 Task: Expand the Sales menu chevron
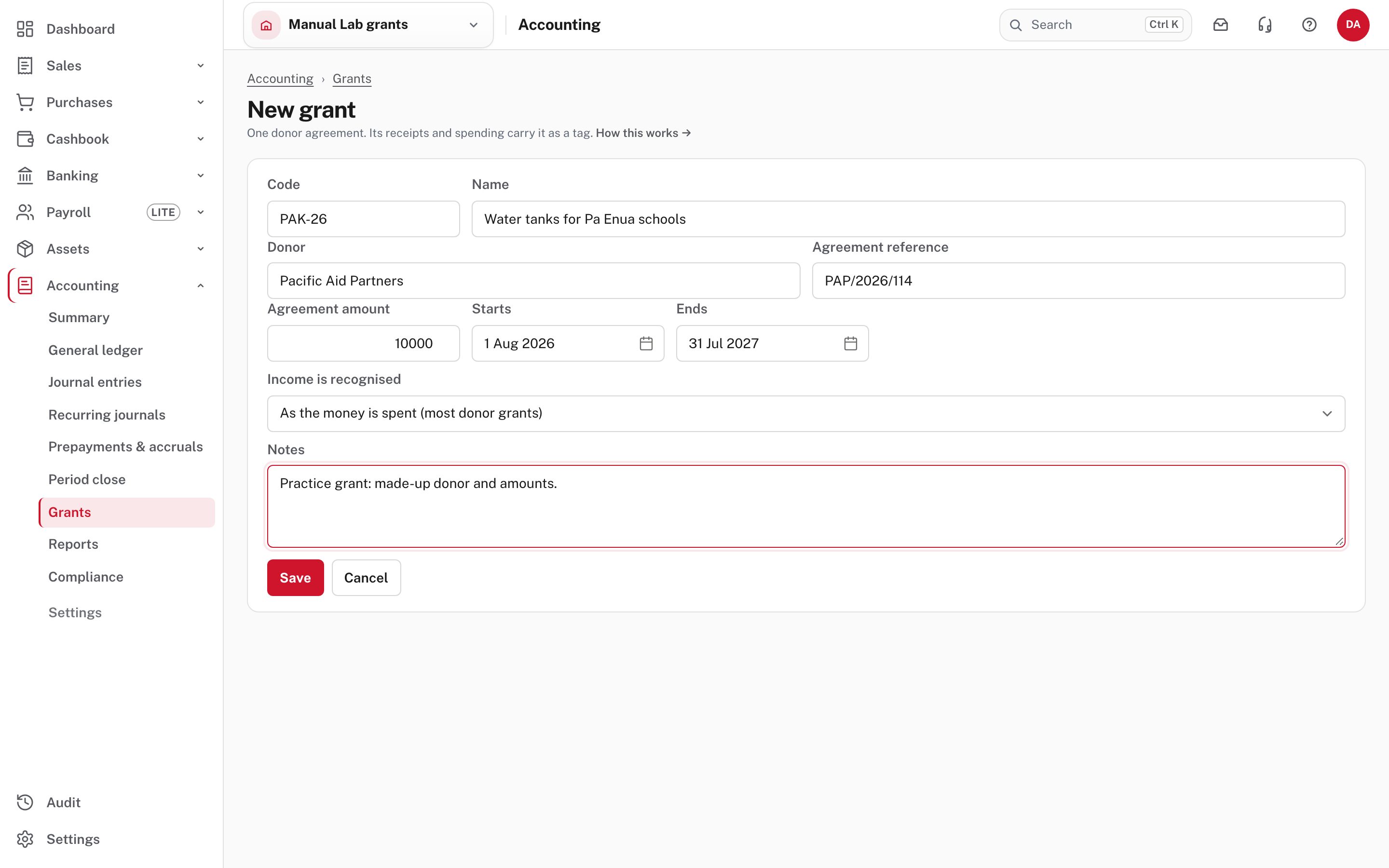point(200,66)
